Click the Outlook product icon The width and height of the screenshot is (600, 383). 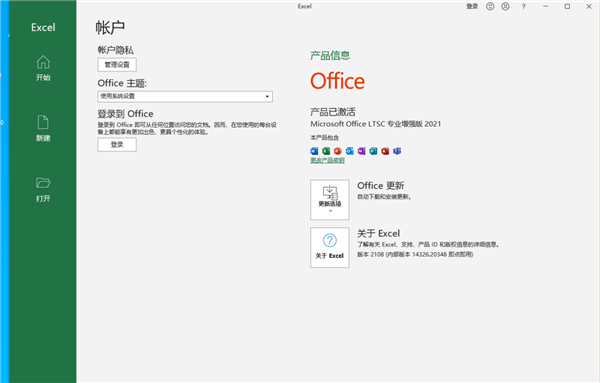coord(350,151)
